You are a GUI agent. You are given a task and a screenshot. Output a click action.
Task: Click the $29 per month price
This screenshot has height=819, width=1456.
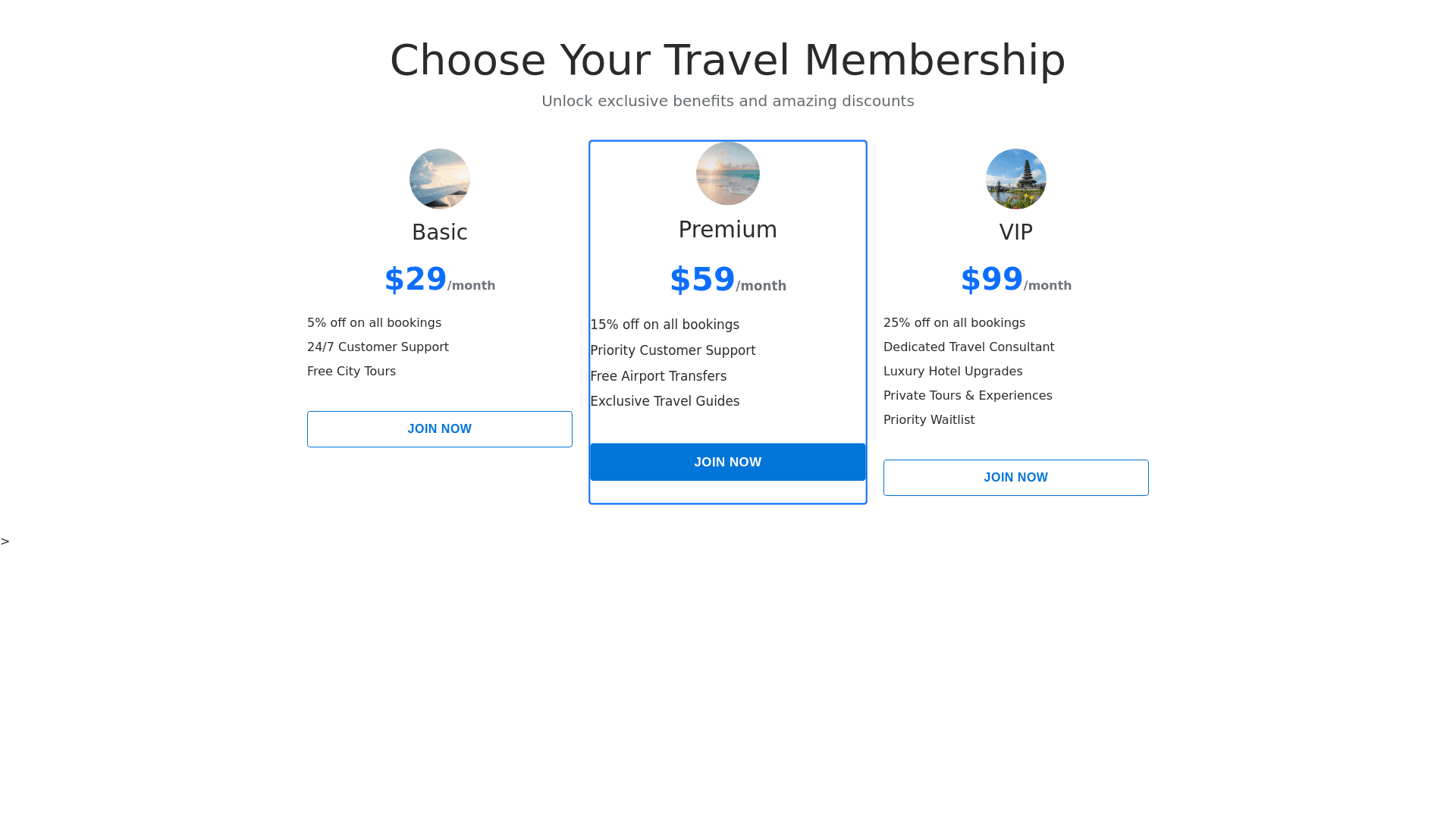coord(439,280)
